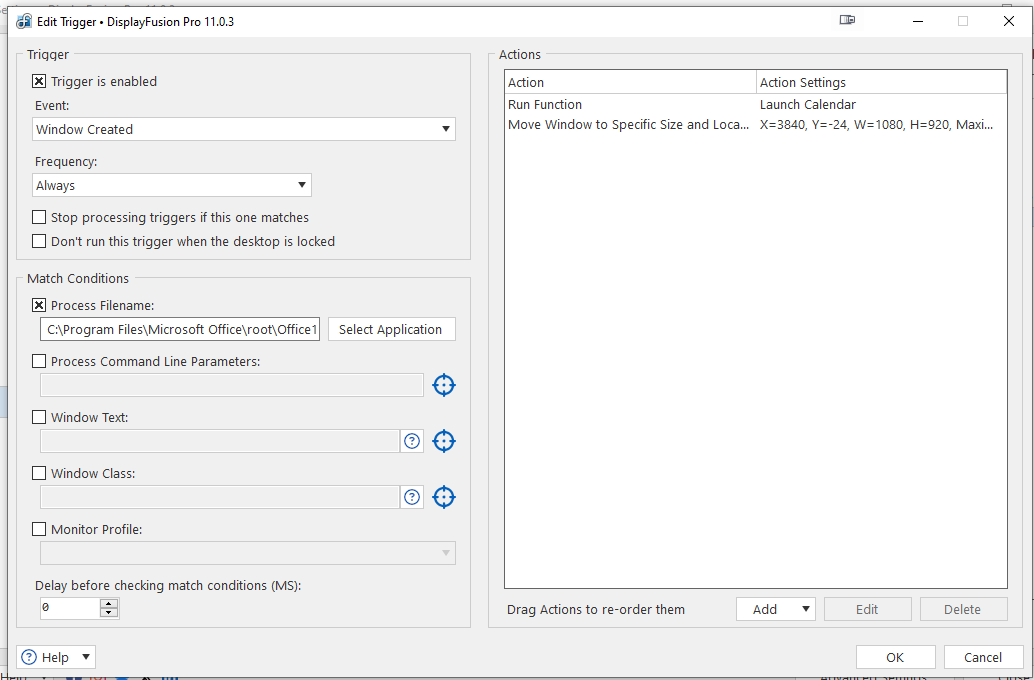
Task: Open the help icon beside Window Text field
Action: pos(412,441)
